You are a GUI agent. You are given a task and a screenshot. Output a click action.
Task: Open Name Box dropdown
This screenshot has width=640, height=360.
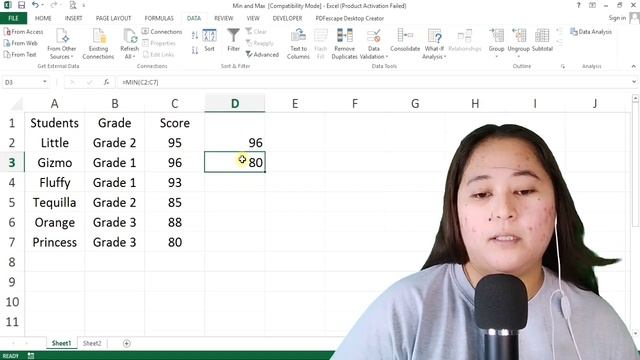44,82
